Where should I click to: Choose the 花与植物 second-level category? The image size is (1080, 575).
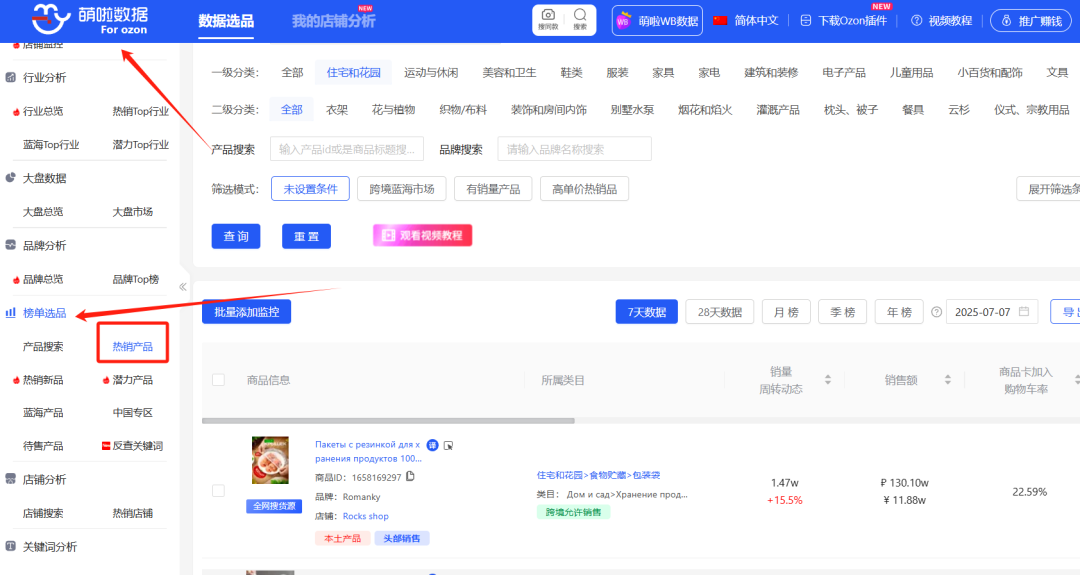coord(393,109)
